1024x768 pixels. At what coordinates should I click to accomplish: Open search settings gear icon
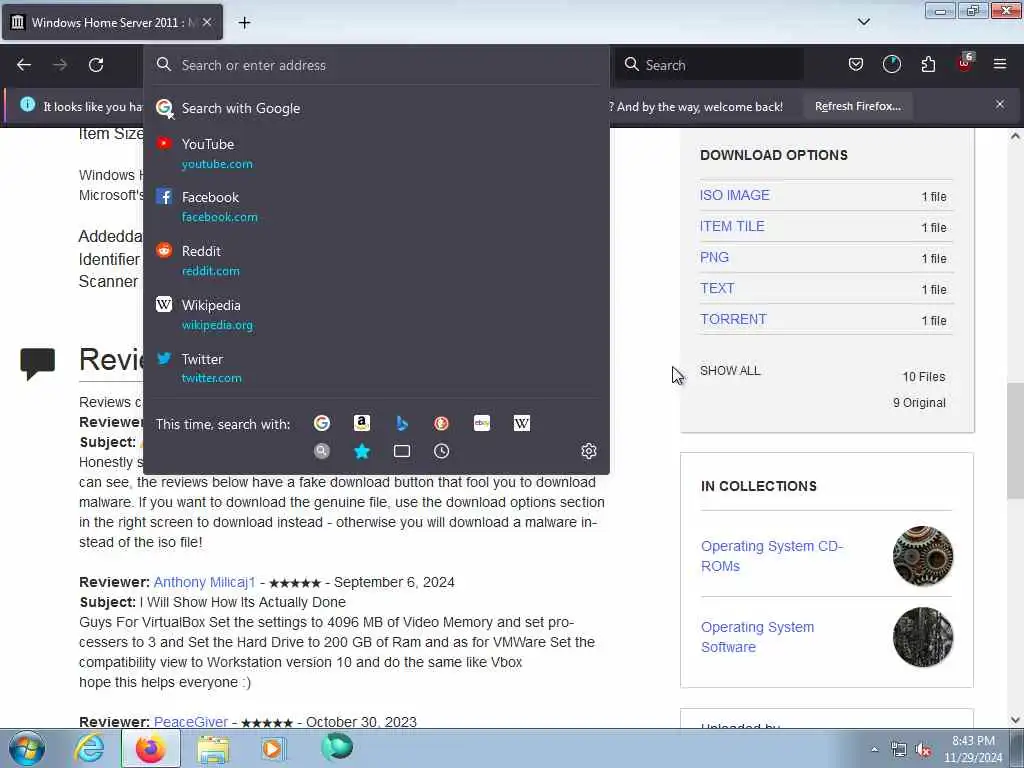tap(588, 451)
